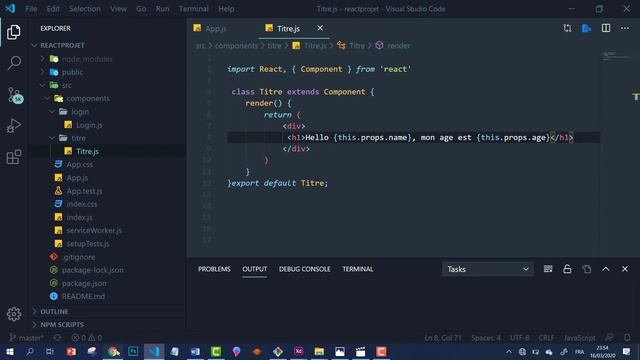Switch to the App.js editor tab
The width and height of the screenshot is (640, 360).
[215, 28]
